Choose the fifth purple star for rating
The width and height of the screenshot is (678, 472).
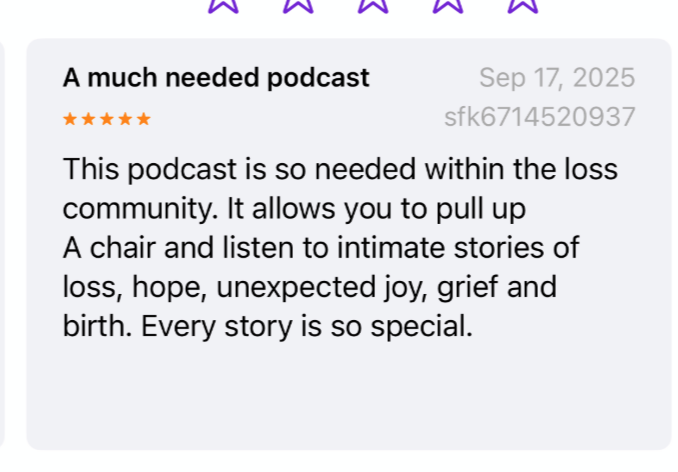522,5
